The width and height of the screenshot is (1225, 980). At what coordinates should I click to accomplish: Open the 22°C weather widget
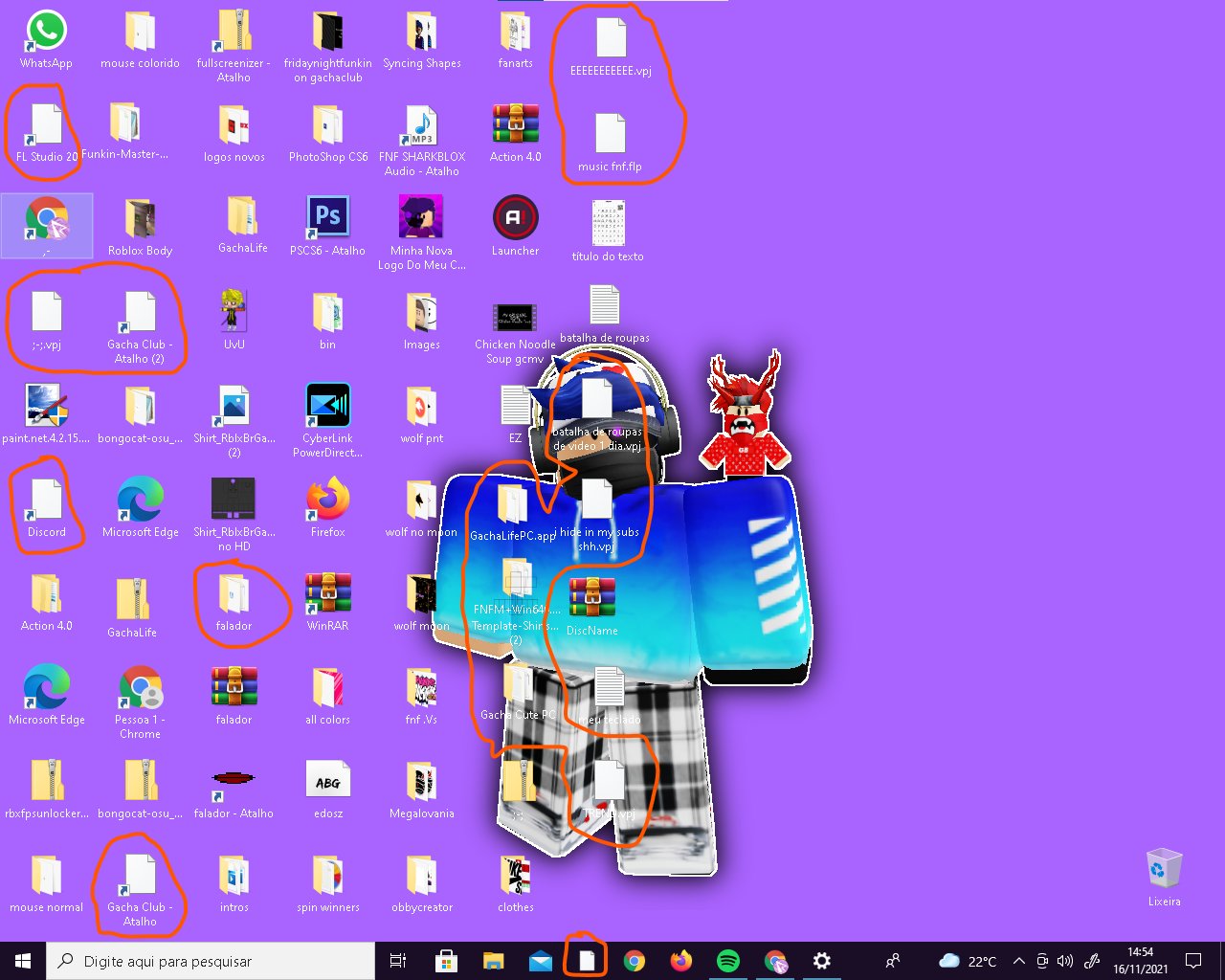click(x=968, y=961)
